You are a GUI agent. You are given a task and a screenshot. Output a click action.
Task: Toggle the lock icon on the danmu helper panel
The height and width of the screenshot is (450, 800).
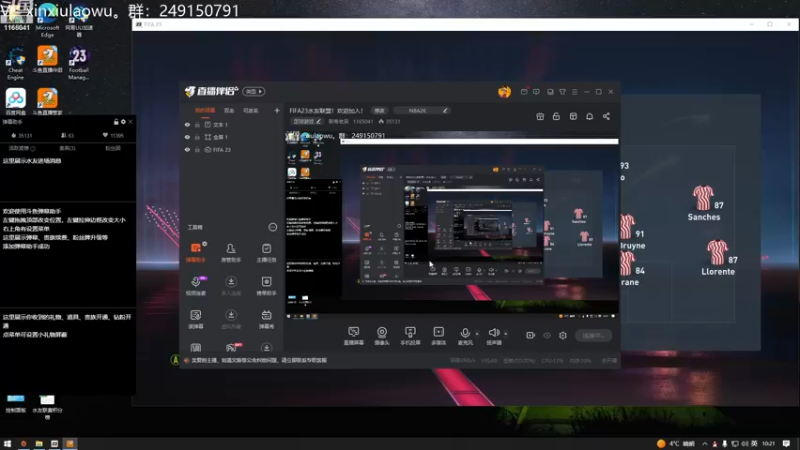116,122
